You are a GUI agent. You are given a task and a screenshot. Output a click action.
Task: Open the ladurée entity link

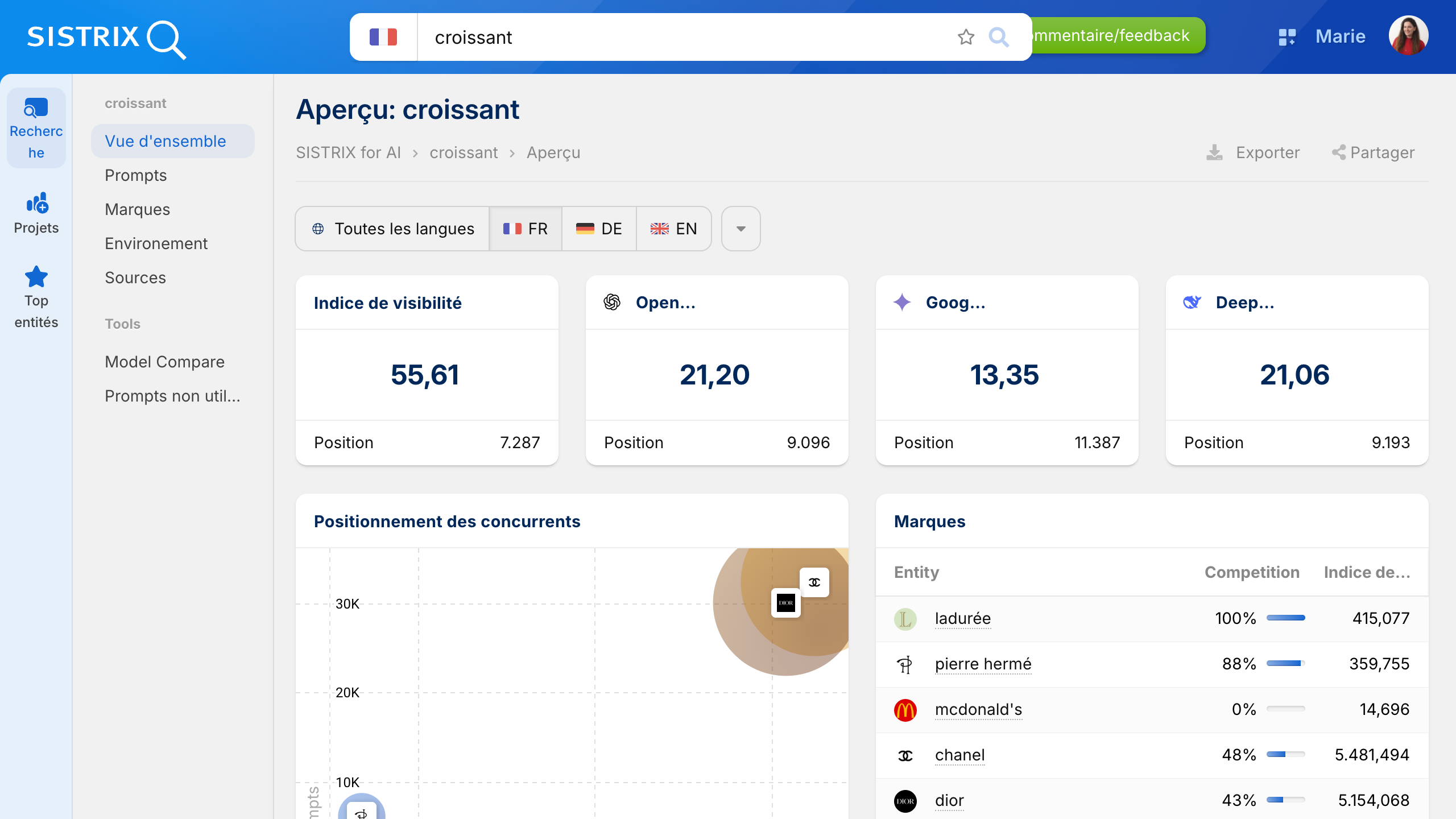pyautogui.click(x=963, y=619)
